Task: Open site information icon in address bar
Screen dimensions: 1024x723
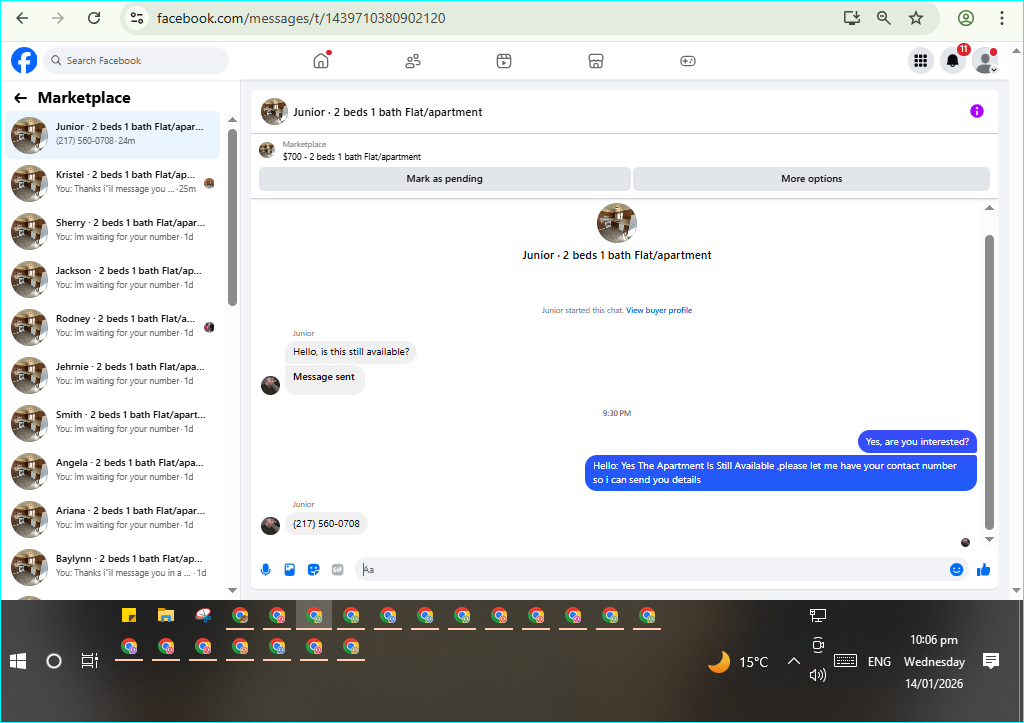Action: 137,18
